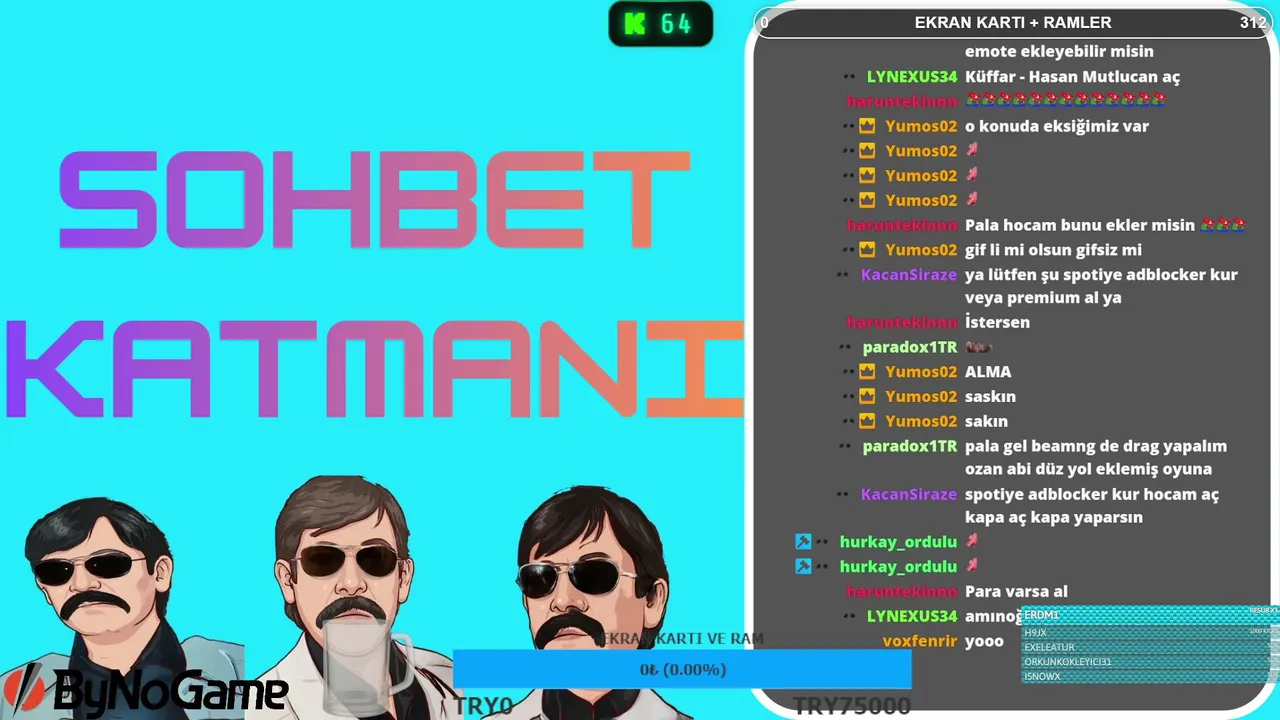Click the goal count '312' in the header
1280x720 pixels.
pos(1253,23)
